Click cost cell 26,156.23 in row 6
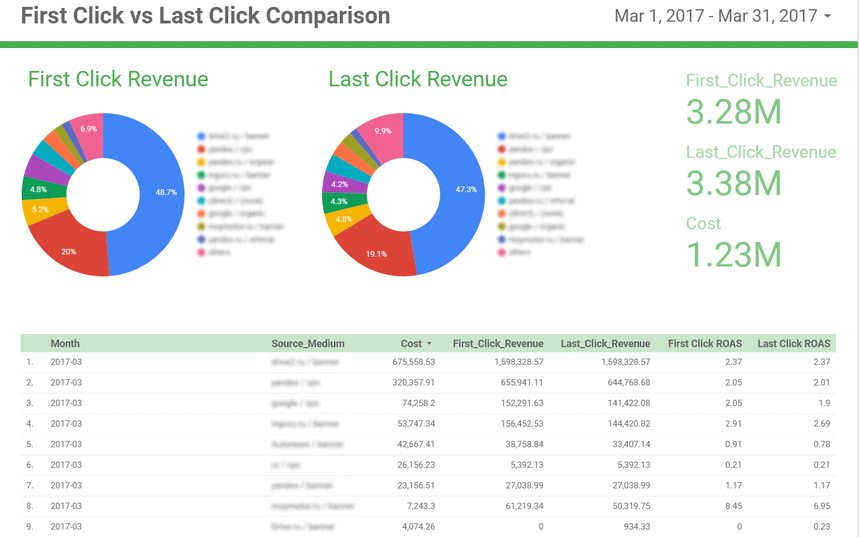 [x=416, y=465]
